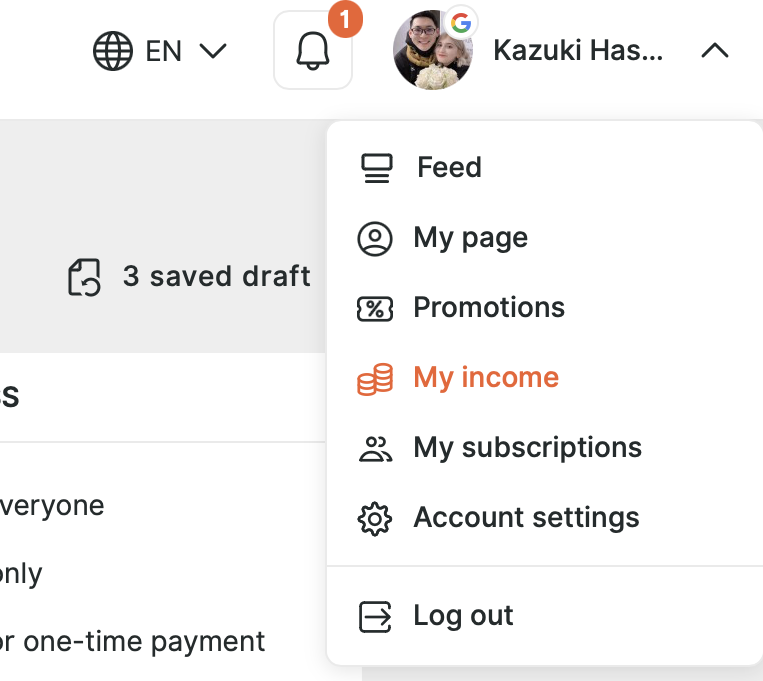This screenshot has width=763, height=681.
Task: Click the globe language icon
Action: point(113,51)
